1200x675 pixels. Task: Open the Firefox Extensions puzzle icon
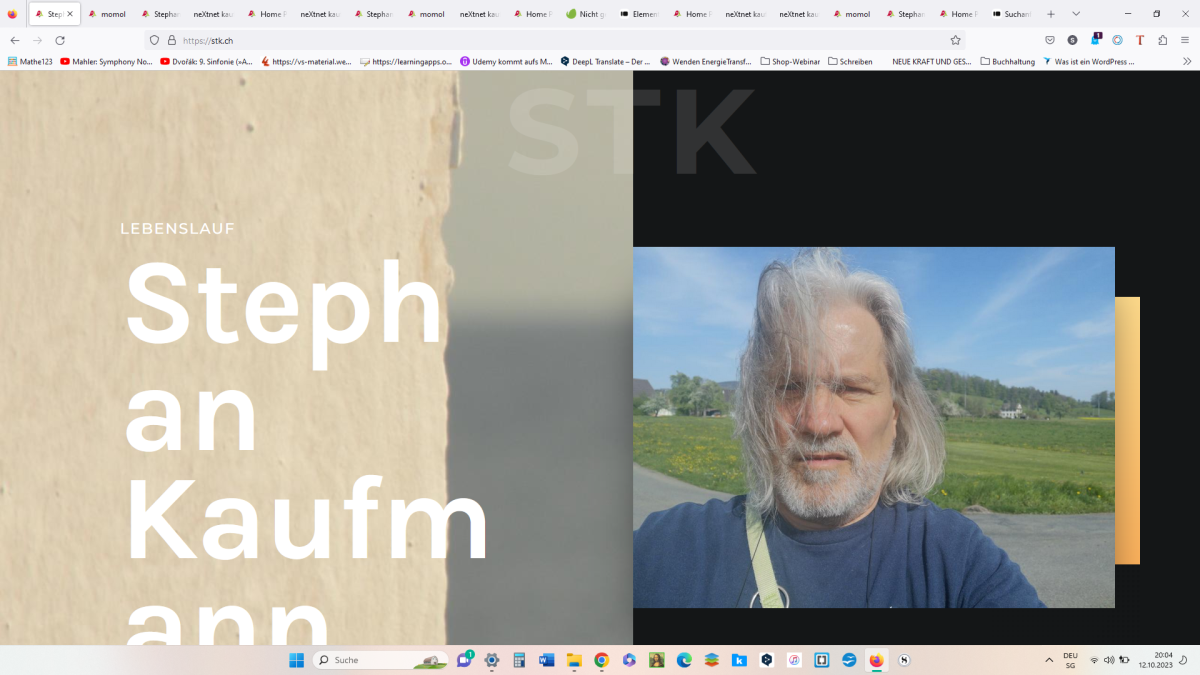1162,40
